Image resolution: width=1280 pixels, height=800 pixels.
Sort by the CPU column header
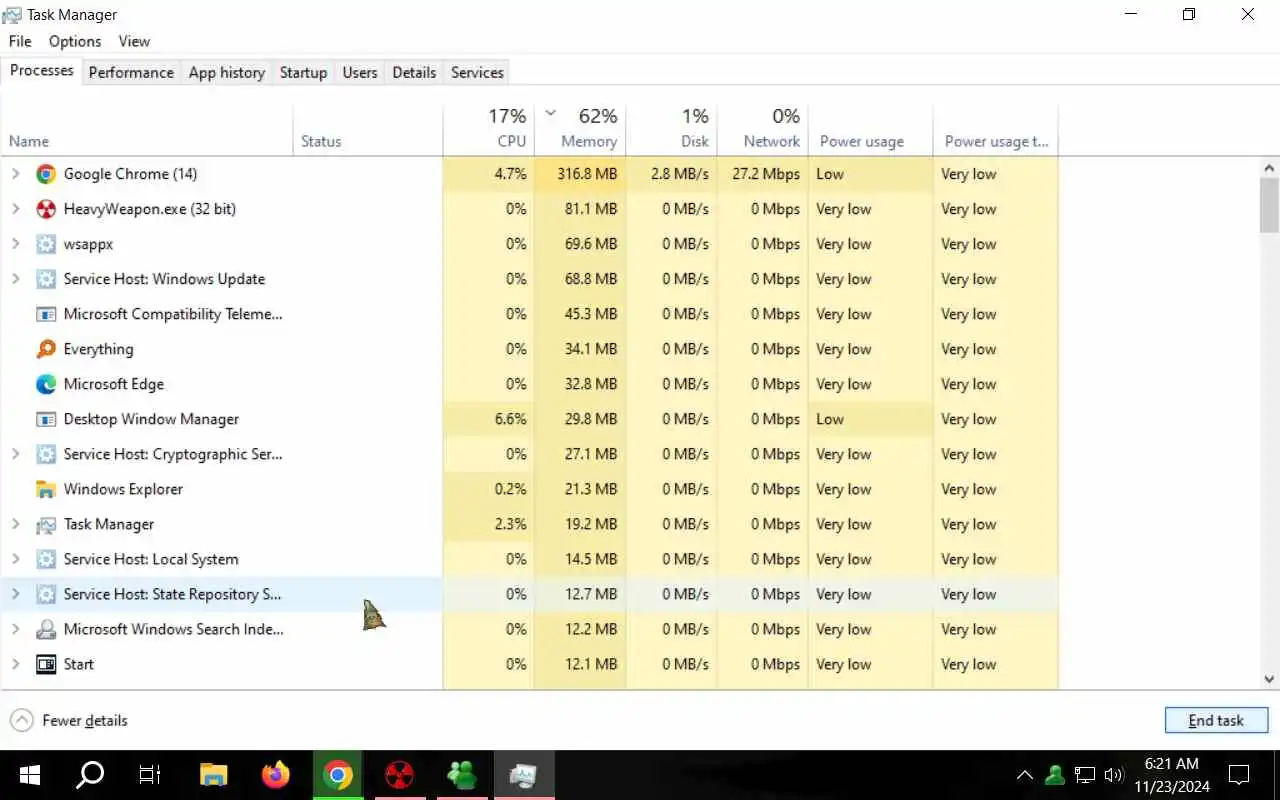click(x=489, y=128)
